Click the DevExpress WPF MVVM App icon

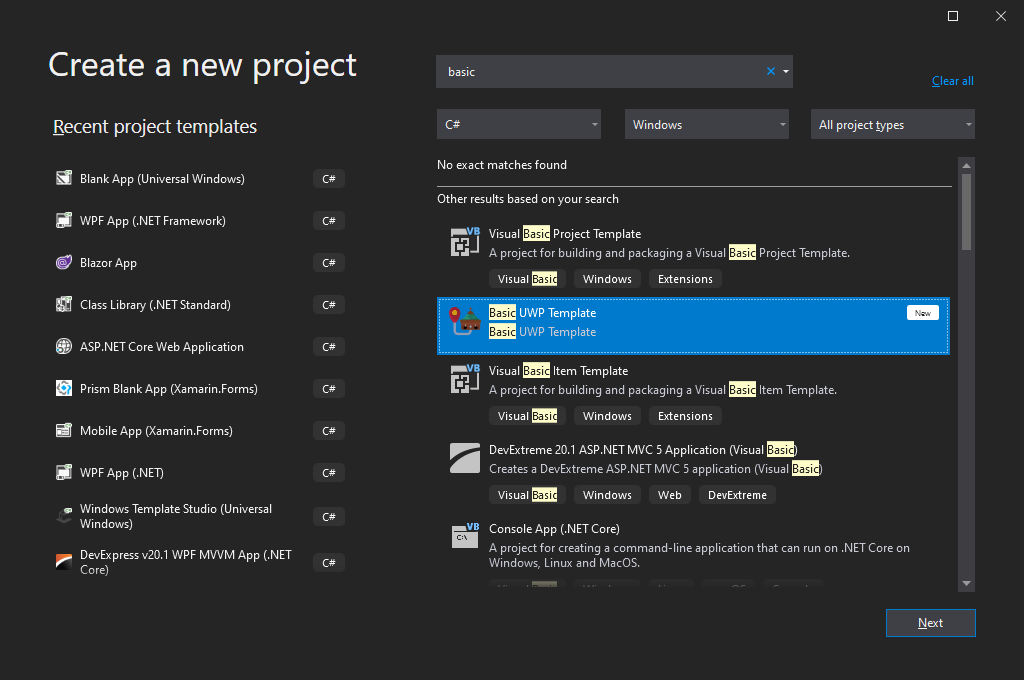tap(63, 561)
